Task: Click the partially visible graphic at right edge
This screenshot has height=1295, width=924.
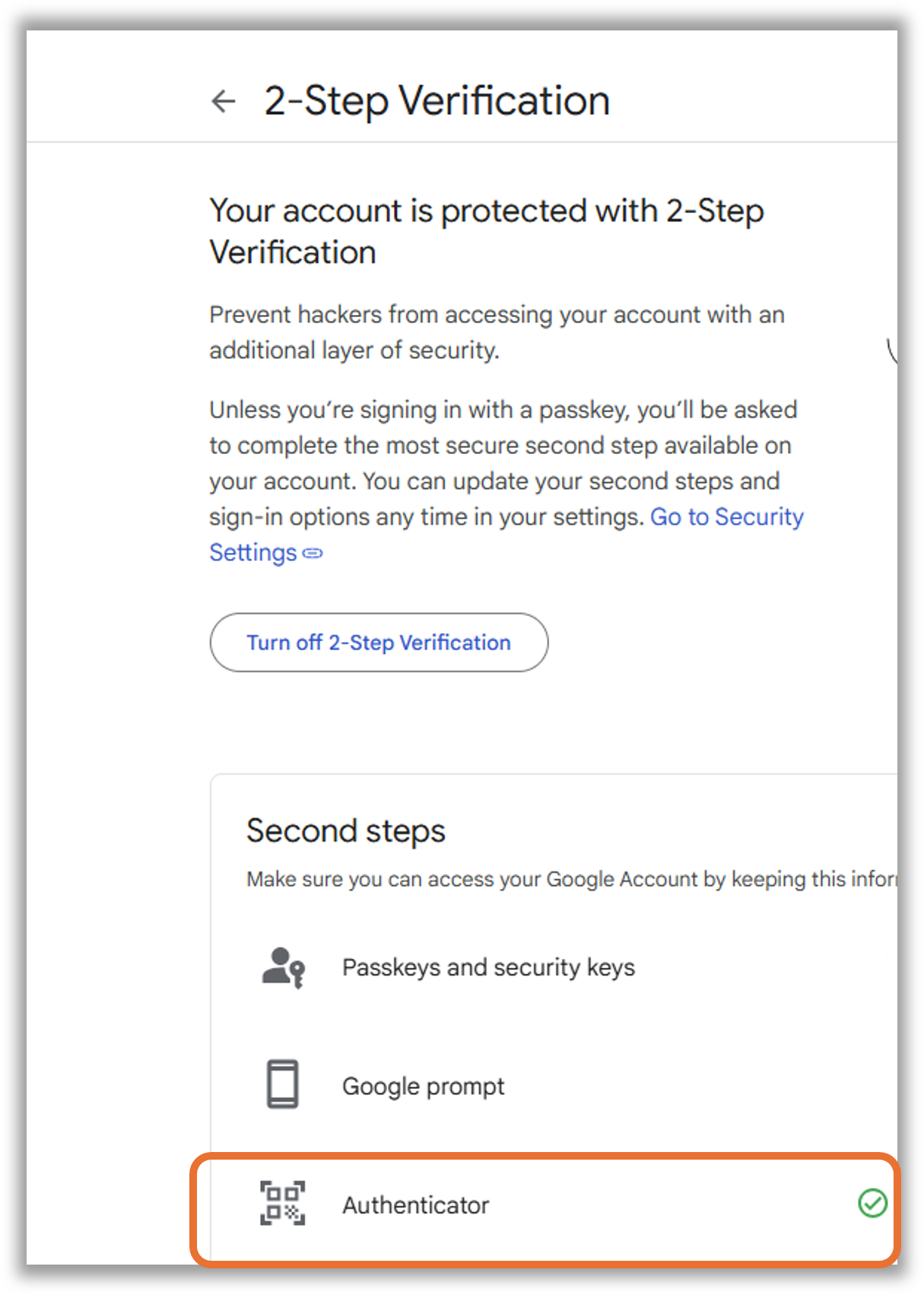Action: click(x=892, y=351)
